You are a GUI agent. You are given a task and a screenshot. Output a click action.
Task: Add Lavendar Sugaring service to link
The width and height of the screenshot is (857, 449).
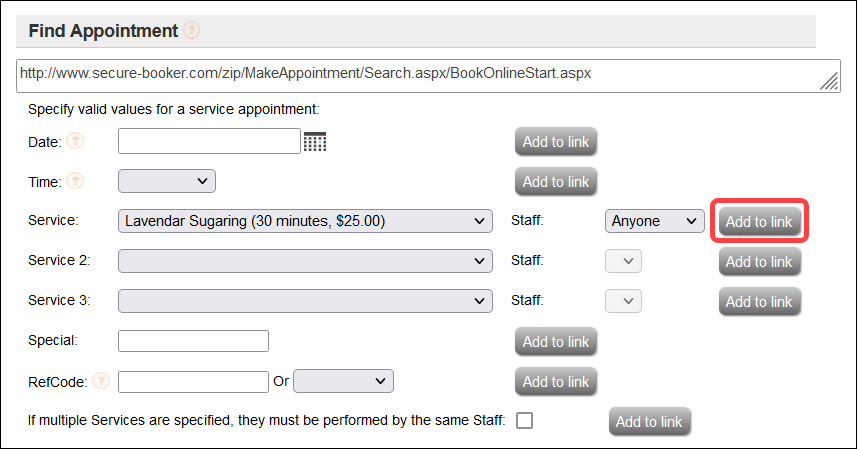click(x=759, y=221)
